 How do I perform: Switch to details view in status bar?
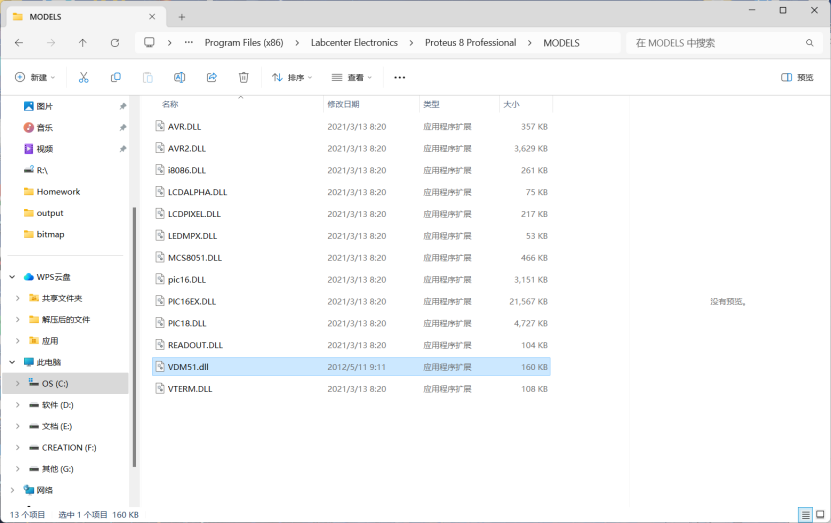coord(806,514)
